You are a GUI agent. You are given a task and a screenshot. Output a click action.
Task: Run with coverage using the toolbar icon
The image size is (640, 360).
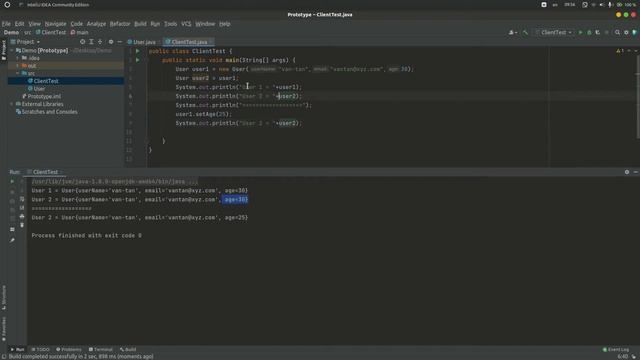coord(598,32)
